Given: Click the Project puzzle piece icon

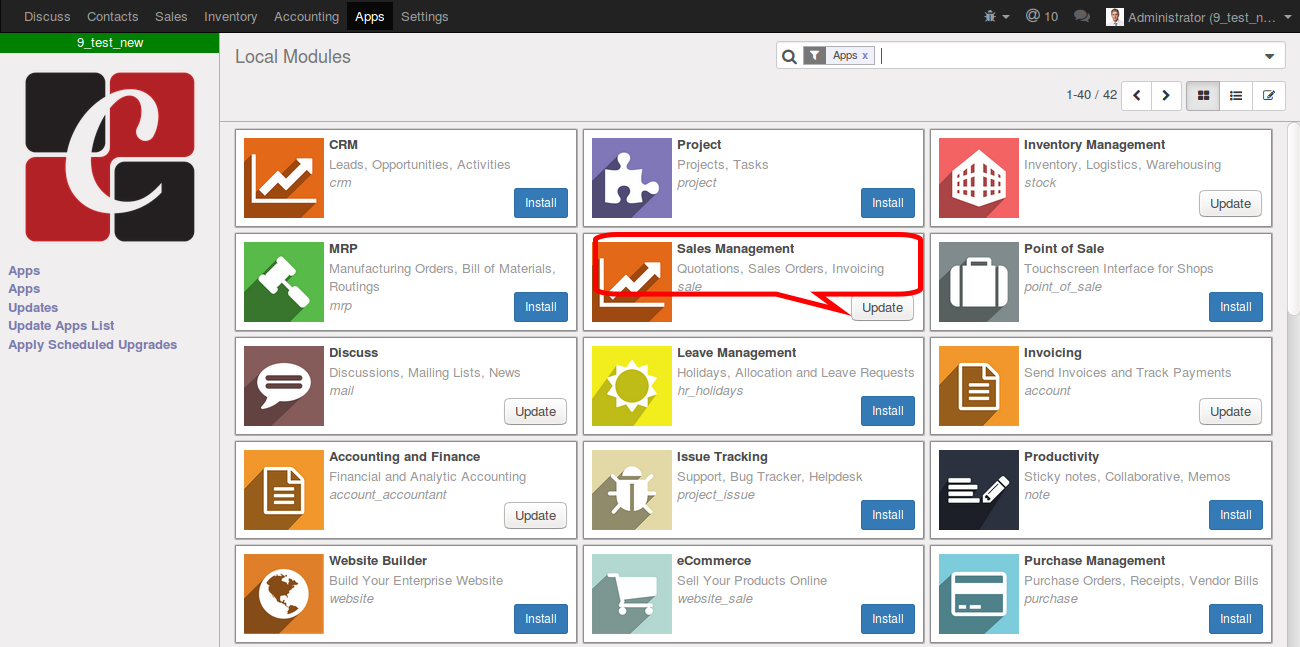Looking at the screenshot, I should [631, 178].
